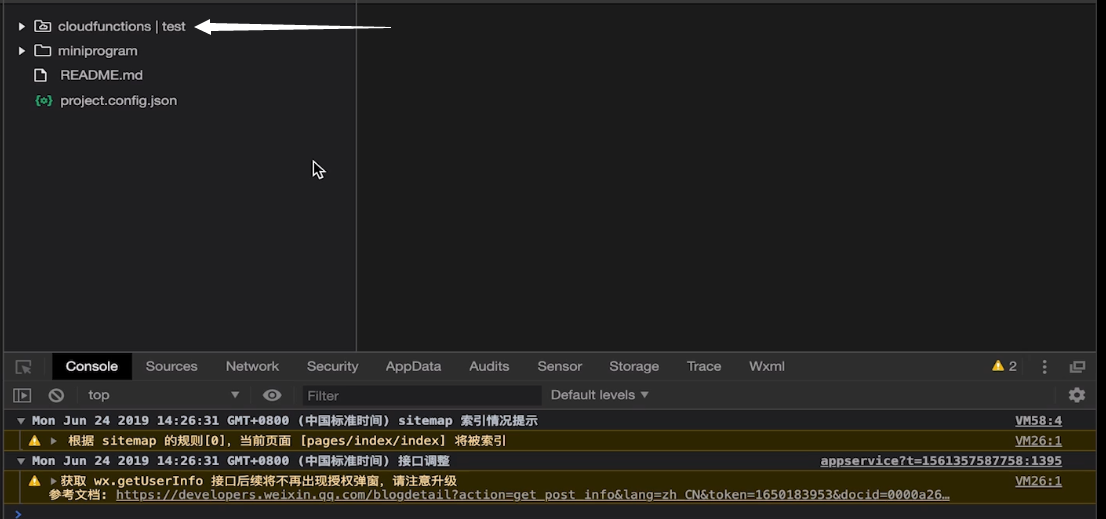Focus the console Filter input field
1106x519 pixels.
422,396
